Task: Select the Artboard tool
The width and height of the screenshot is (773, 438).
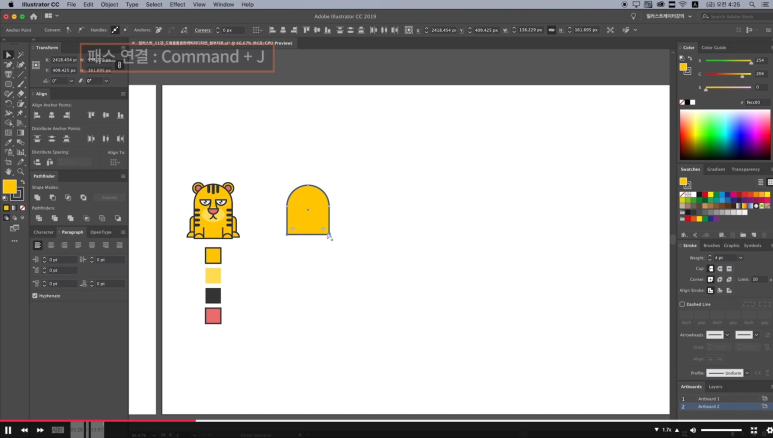Action: [x=8, y=162]
